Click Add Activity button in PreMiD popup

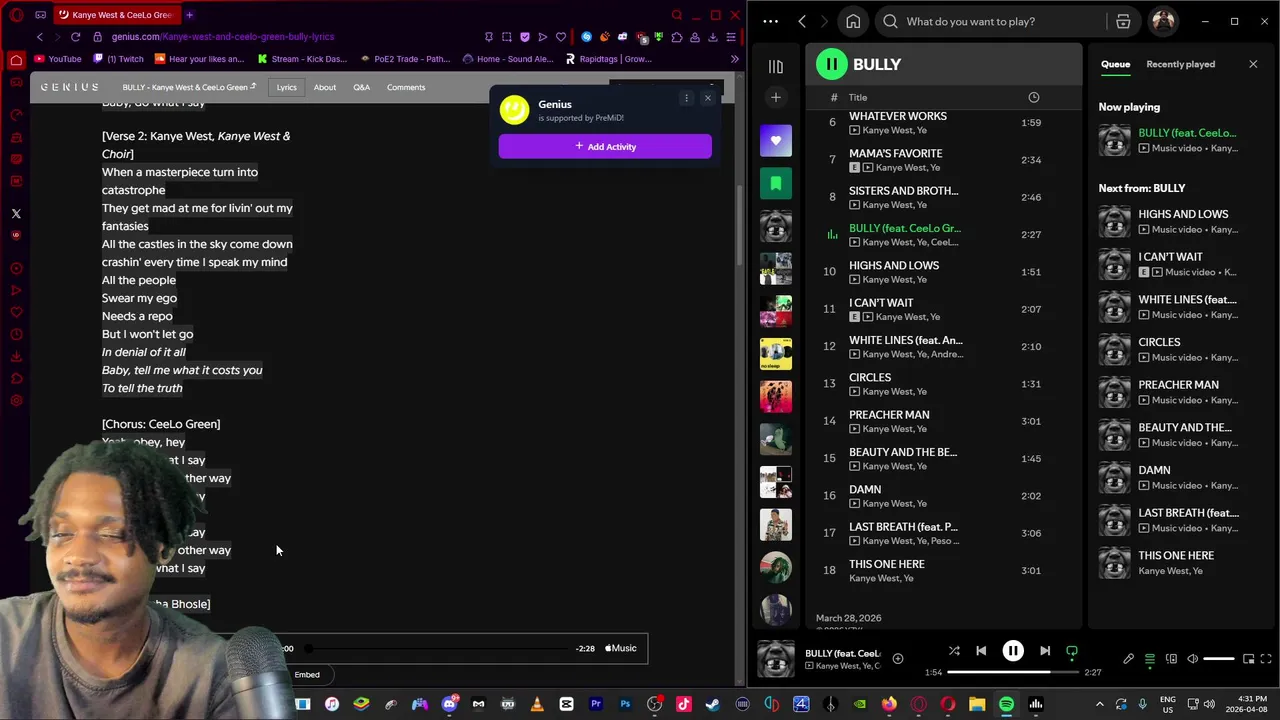(605, 146)
